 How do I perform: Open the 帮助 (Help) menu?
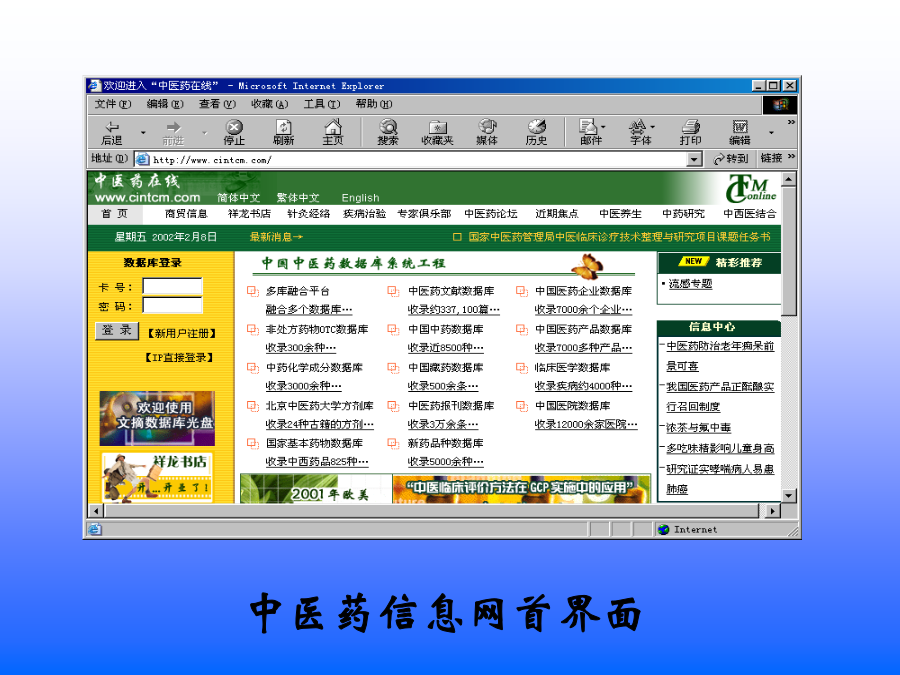click(x=374, y=104)
